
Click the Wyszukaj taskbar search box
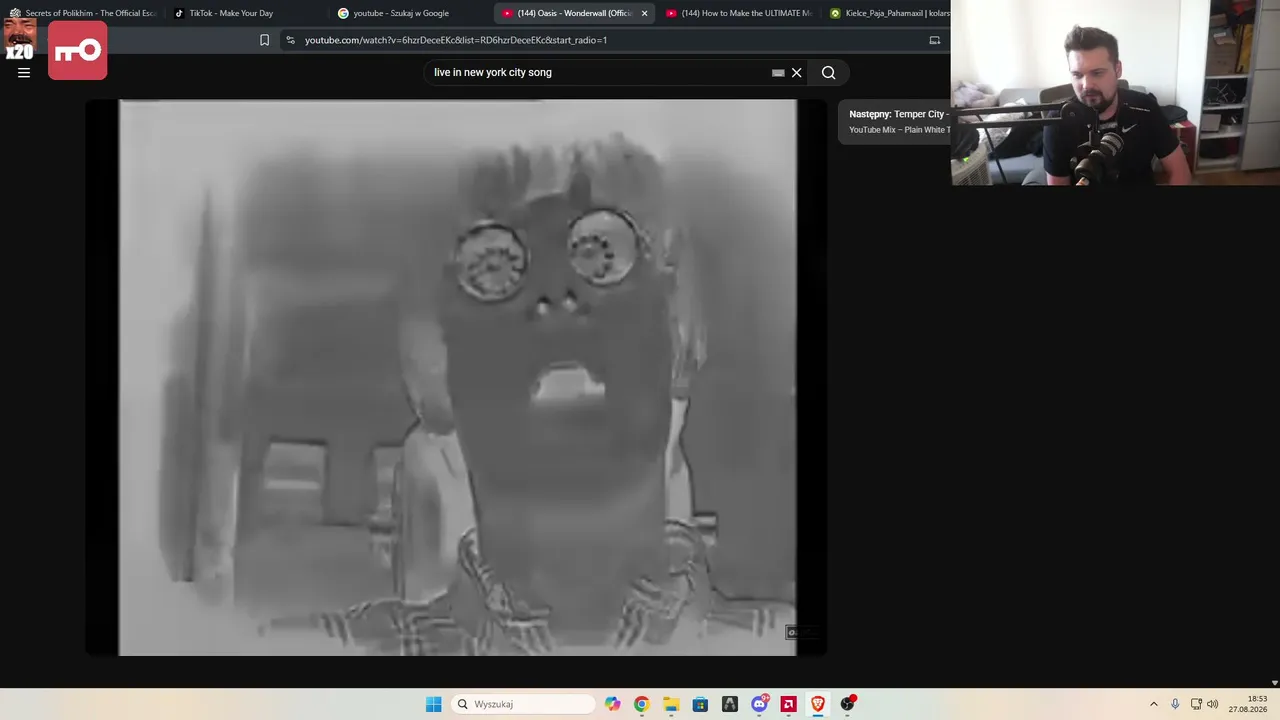pos(523,704)
